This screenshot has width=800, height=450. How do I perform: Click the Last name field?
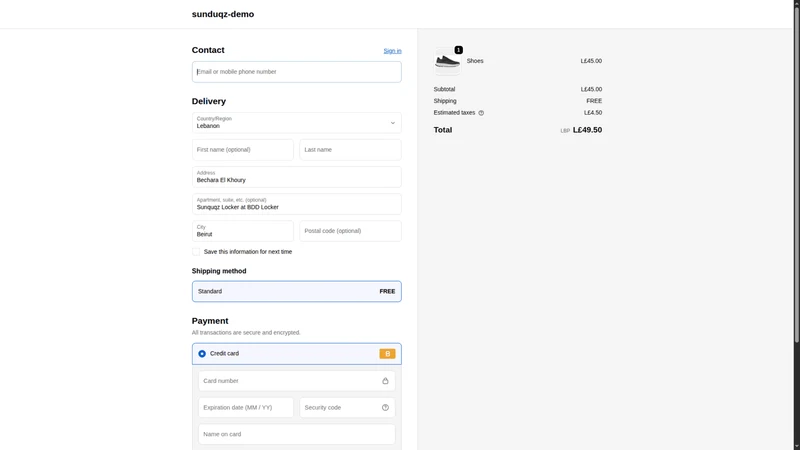coord(351,149)
